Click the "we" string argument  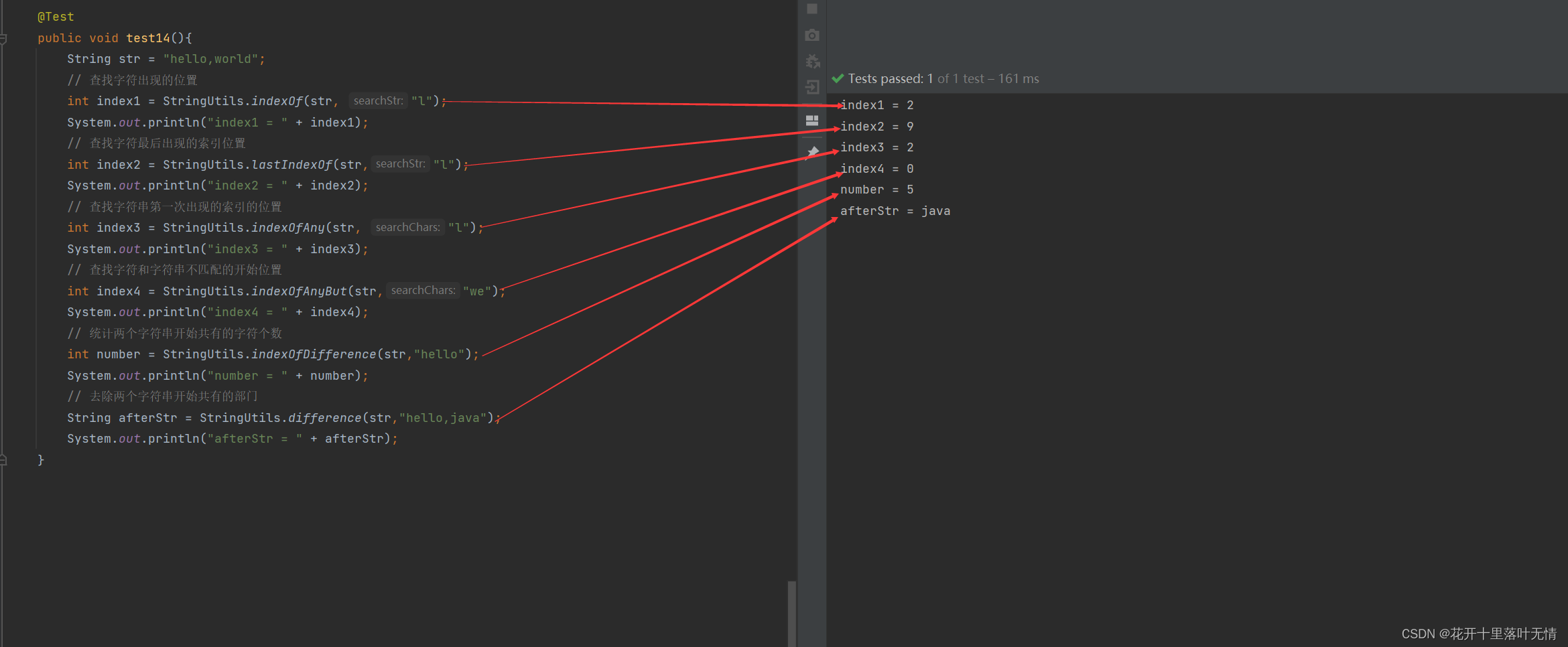[477, 291]
